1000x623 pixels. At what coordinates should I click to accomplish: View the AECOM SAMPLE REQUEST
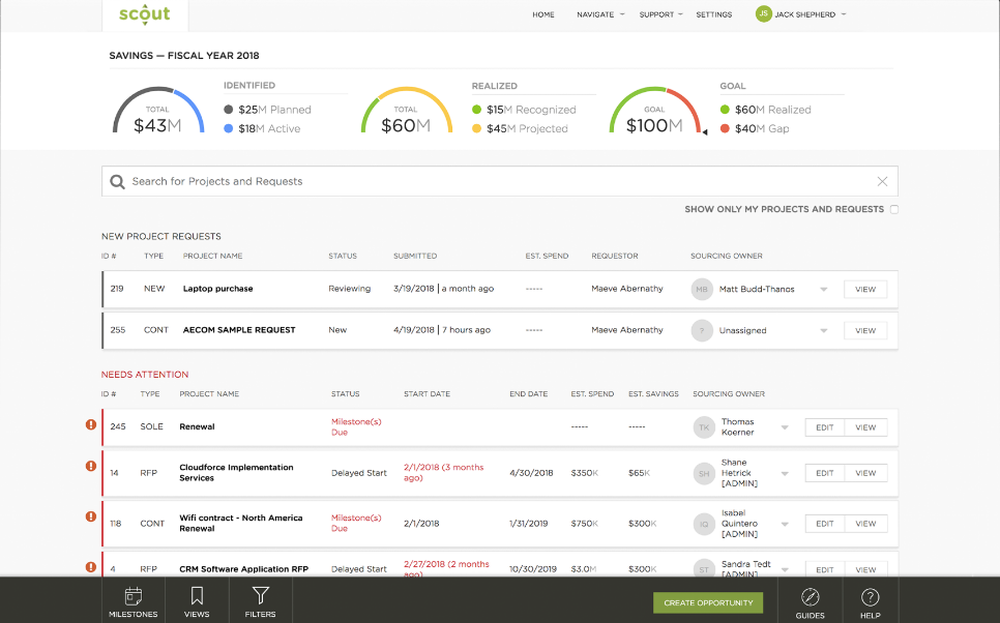865,331
